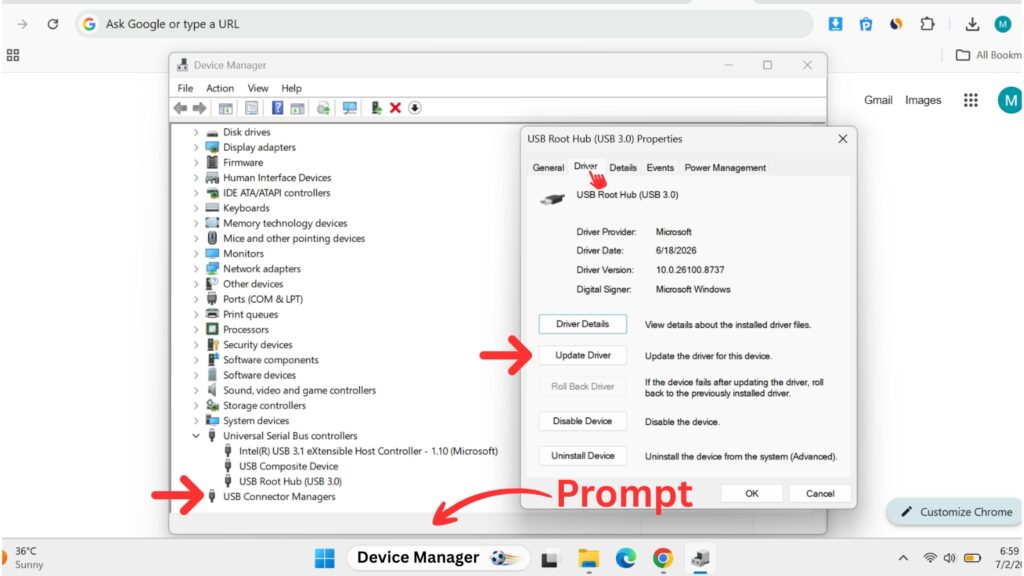Image resolution: width=1024 pixels, height=576 pixels.
Task: Click the update driver green arrow toolbar icon
Action: click(x=376, y=108)
